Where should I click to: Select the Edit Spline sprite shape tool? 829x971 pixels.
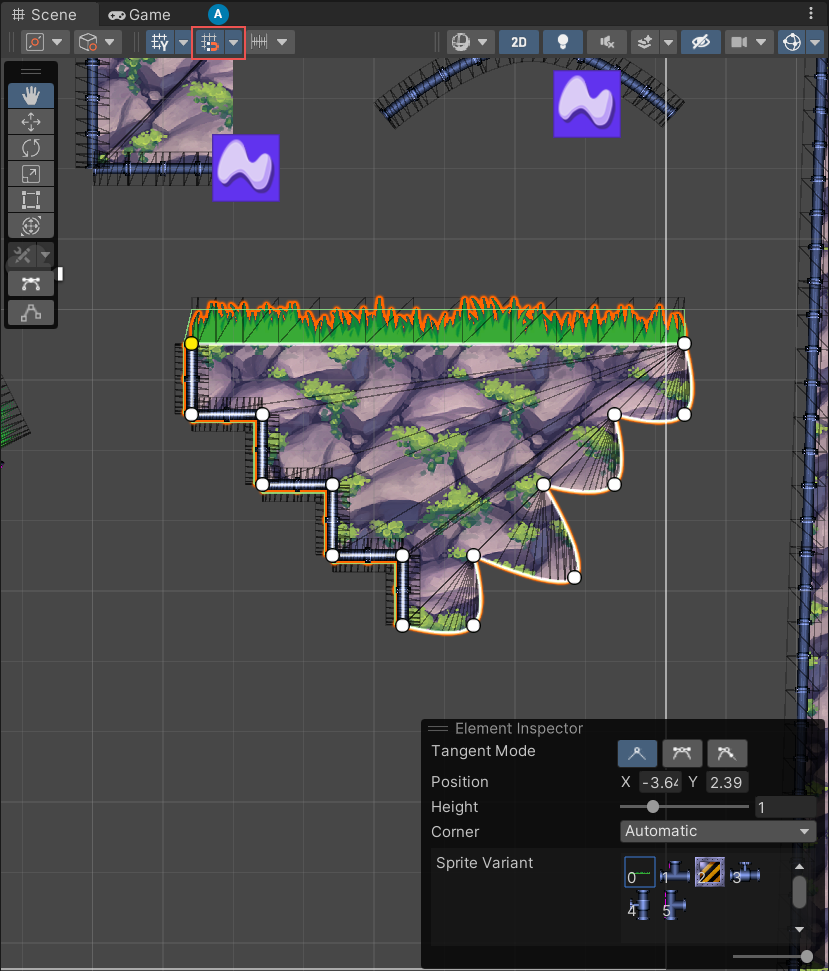[x=30, y=283]
